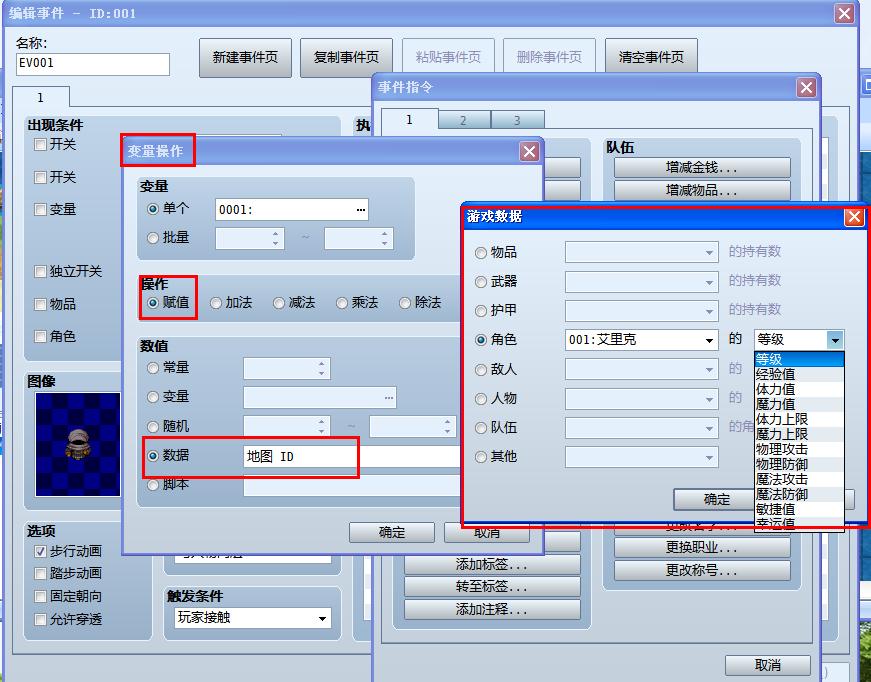Select the 物品 radio in 游戏数据
Viewport: 871px width, 682px height.
[481, 253]
